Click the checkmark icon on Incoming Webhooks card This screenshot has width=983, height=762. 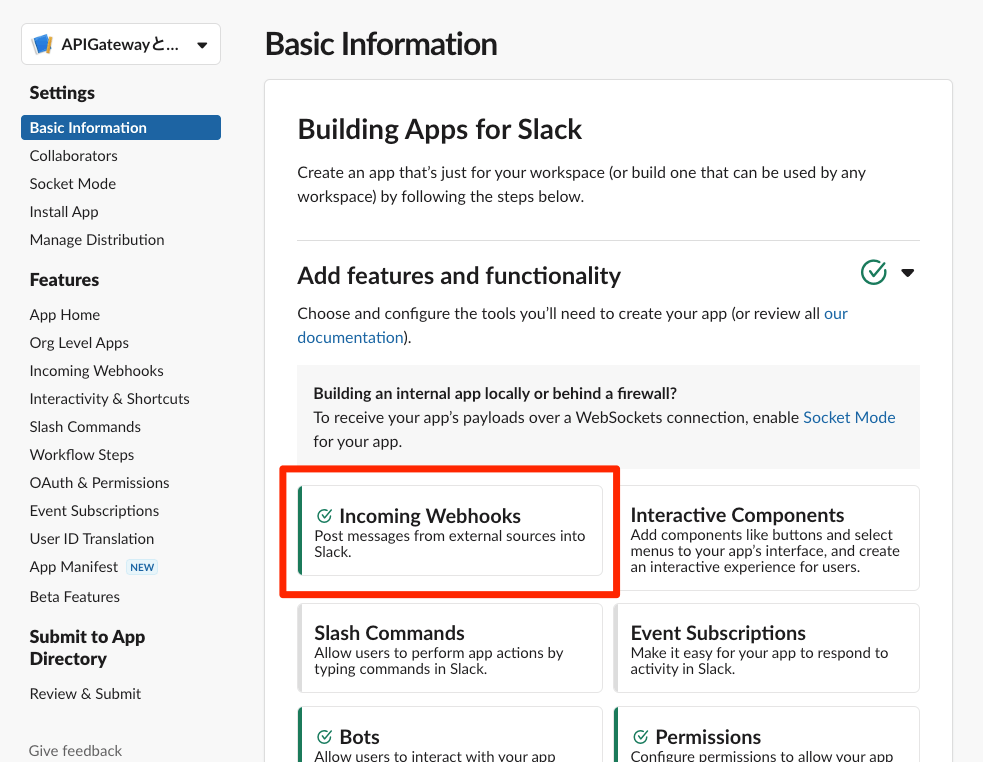pos(324,516)
